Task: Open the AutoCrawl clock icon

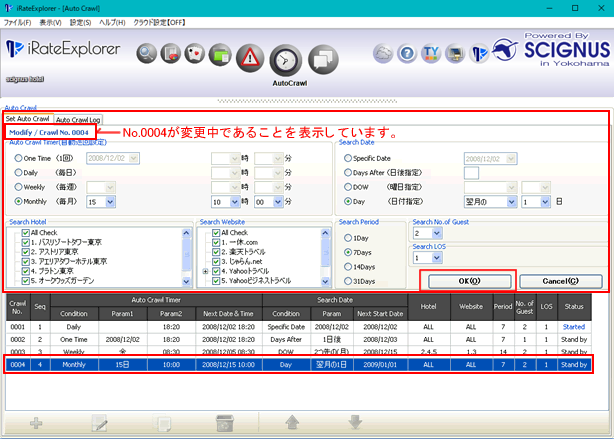Action: click(286, 59)
